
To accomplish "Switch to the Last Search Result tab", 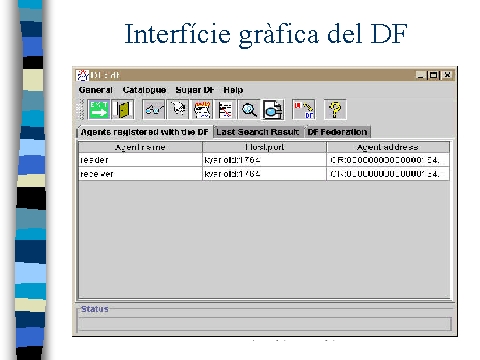I will point(258,132).
